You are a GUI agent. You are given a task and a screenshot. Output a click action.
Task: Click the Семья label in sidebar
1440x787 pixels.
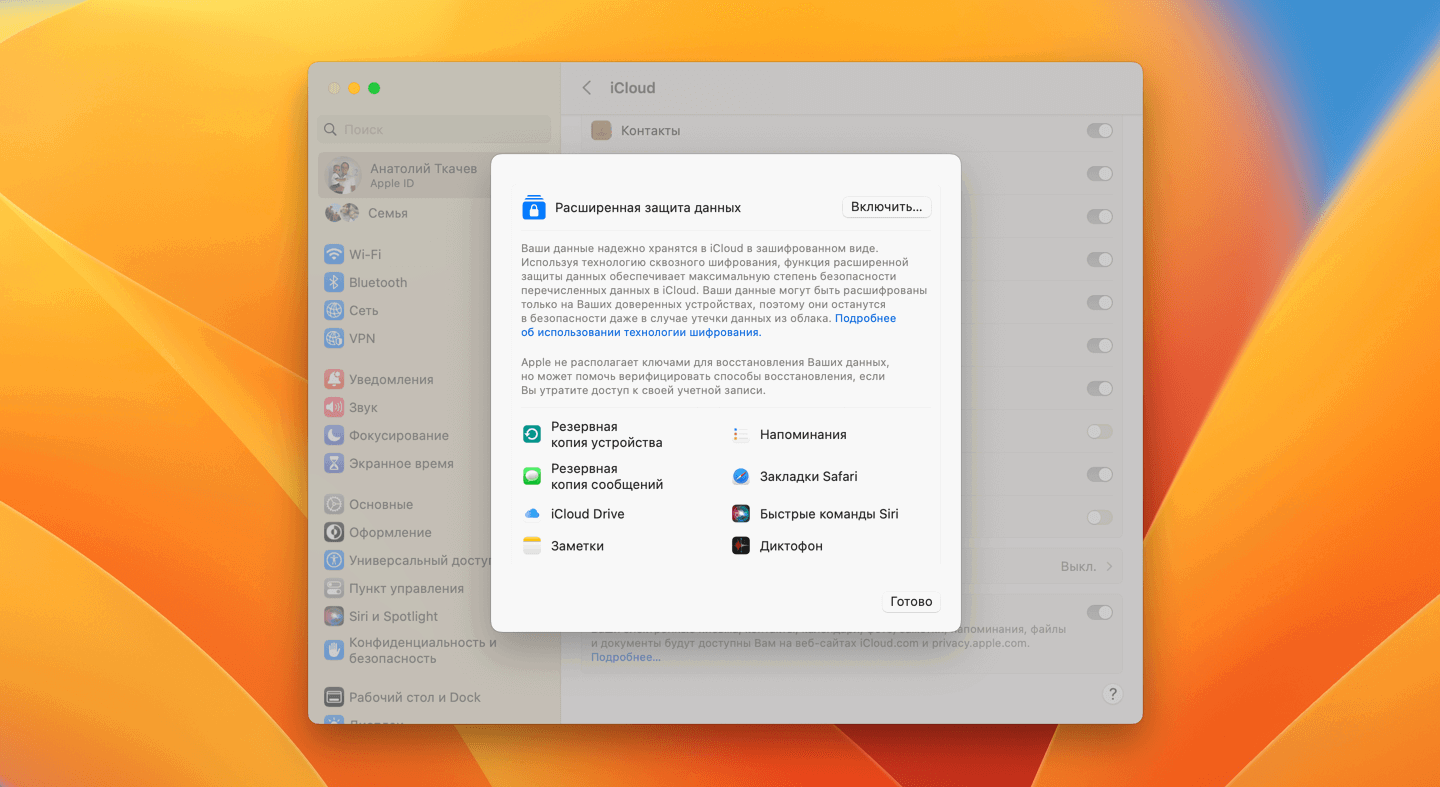point(388,213)
